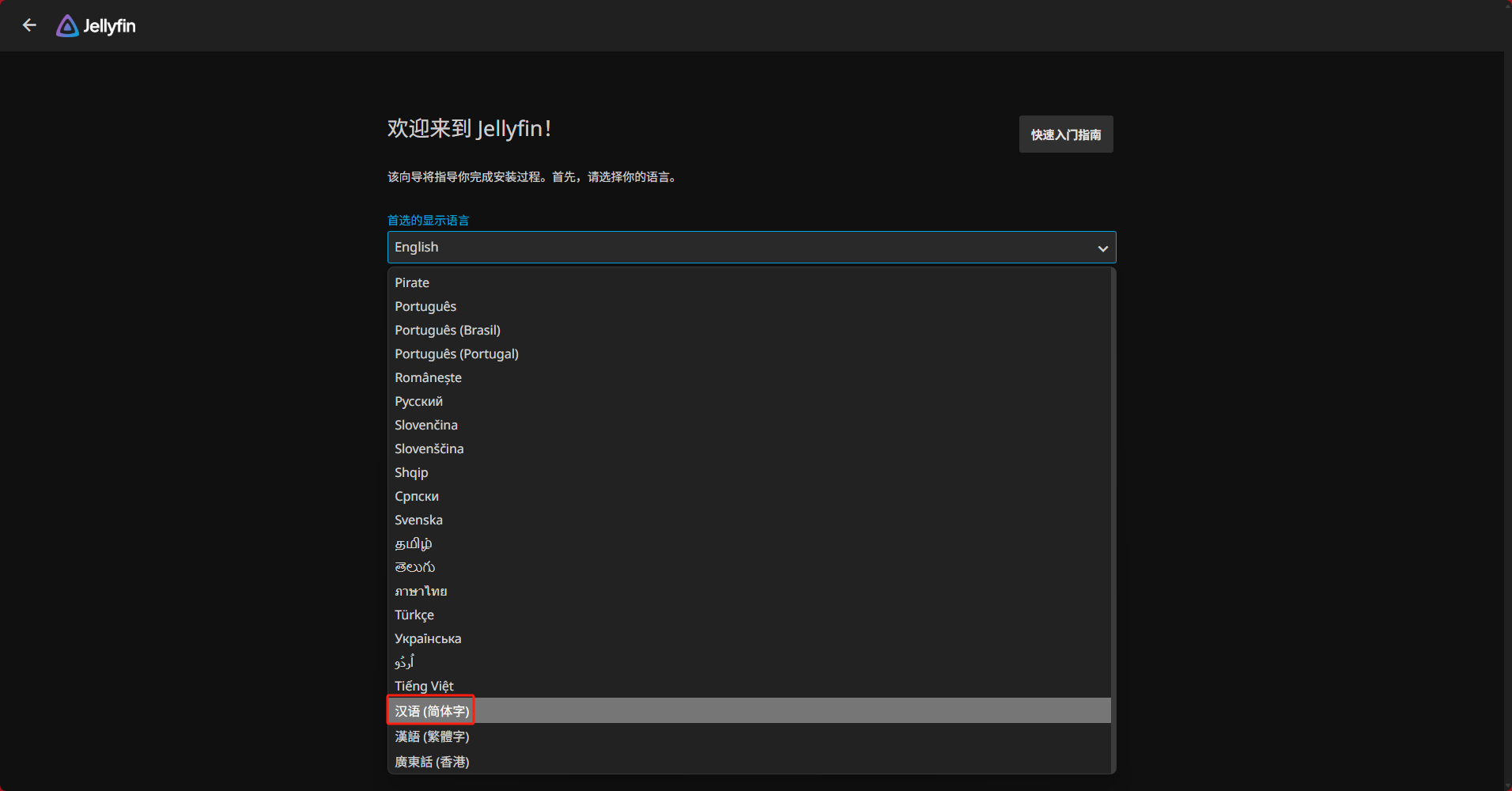The image size is (1512, 791).
Task: Select 漢語 (繁體字) Traditional Chinese
Action: pos(749,736)
